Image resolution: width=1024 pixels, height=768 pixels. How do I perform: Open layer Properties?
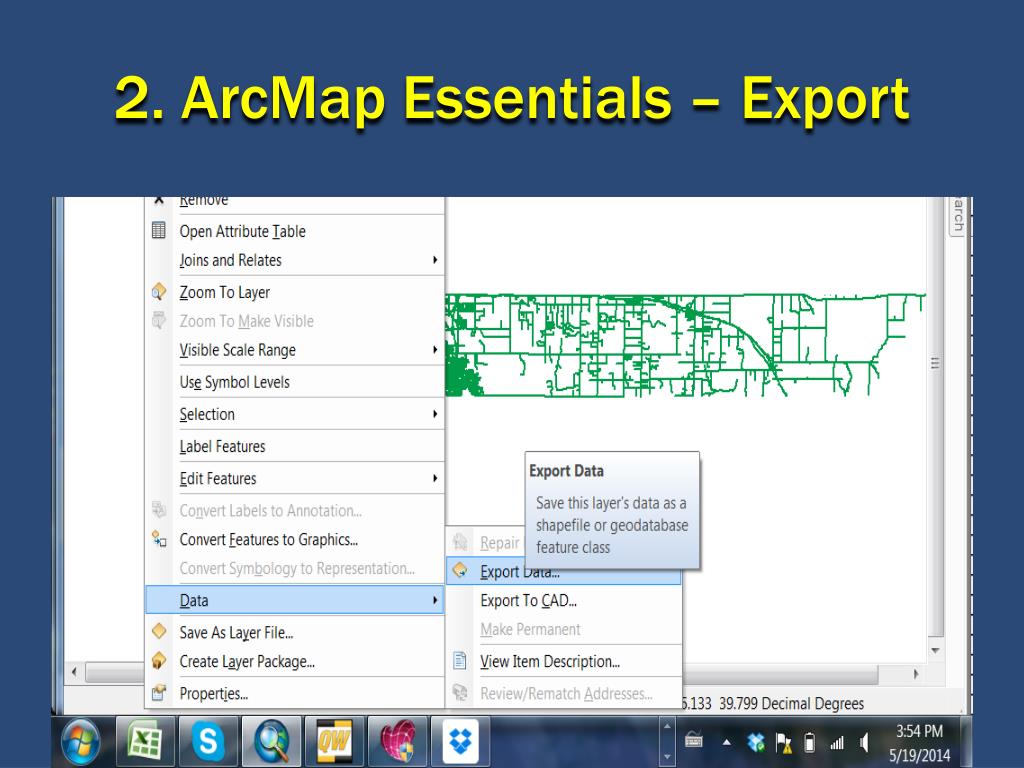(295, 693)
